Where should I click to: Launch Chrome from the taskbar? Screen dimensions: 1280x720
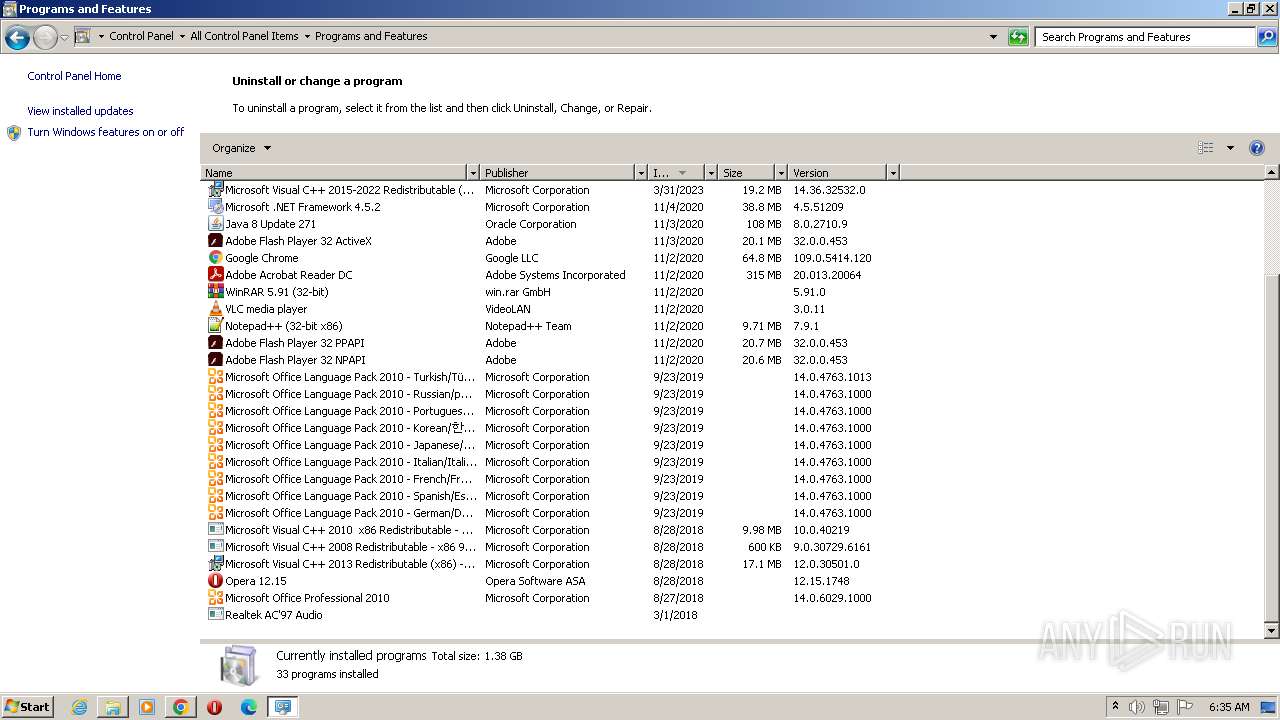point(181,707)
